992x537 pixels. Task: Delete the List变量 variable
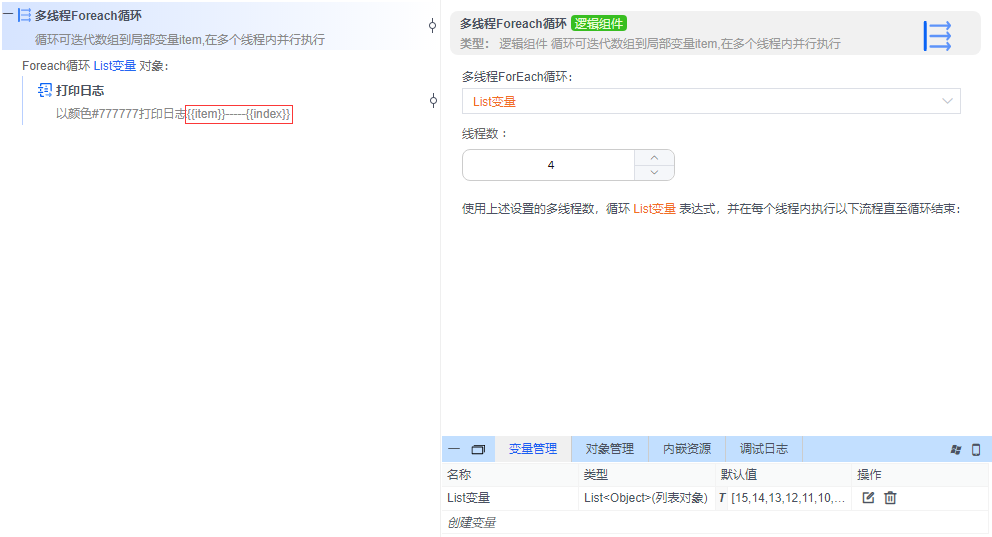pos(890,498)
